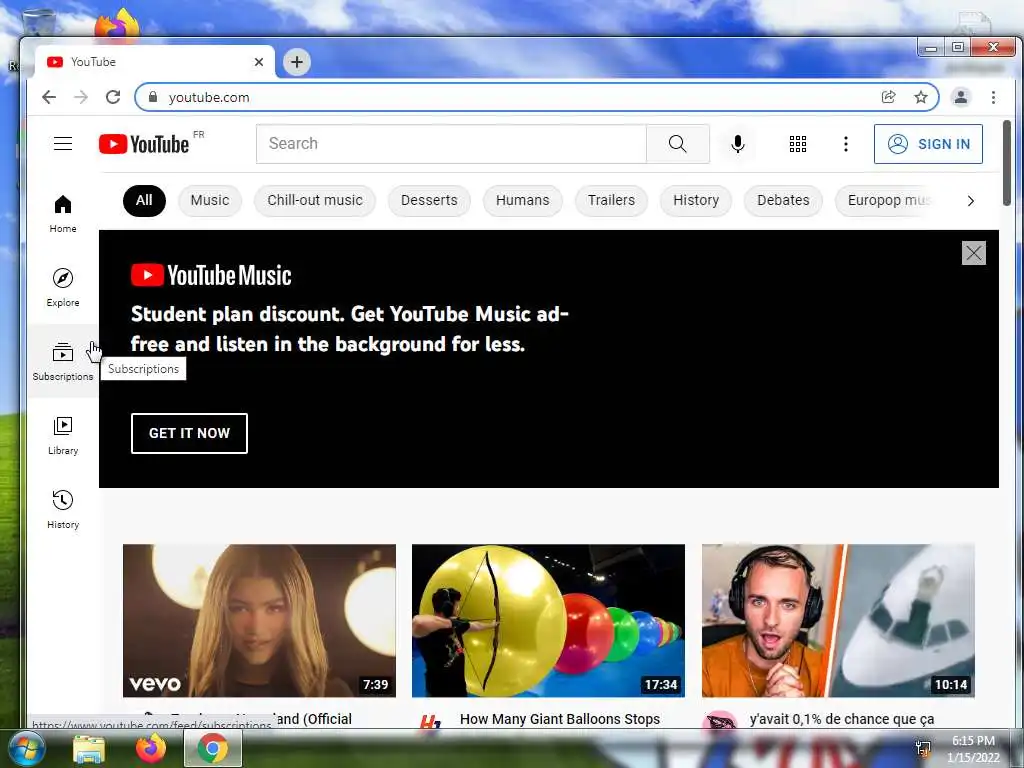Open the vevo video thumbnail 7:39

coord(259,620)
